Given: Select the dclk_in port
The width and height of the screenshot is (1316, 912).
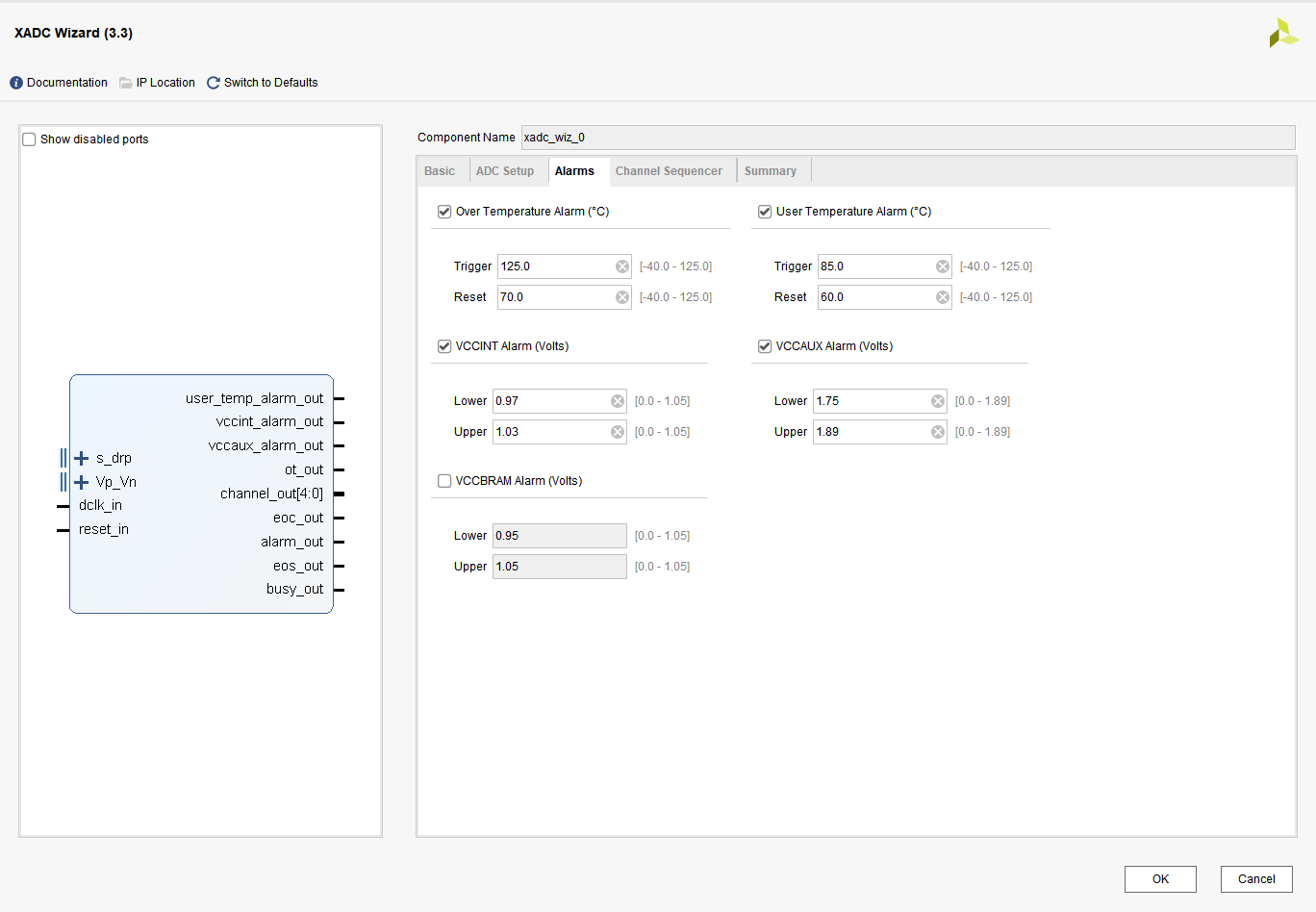Looking at the screenshot, I should (100, 505).
